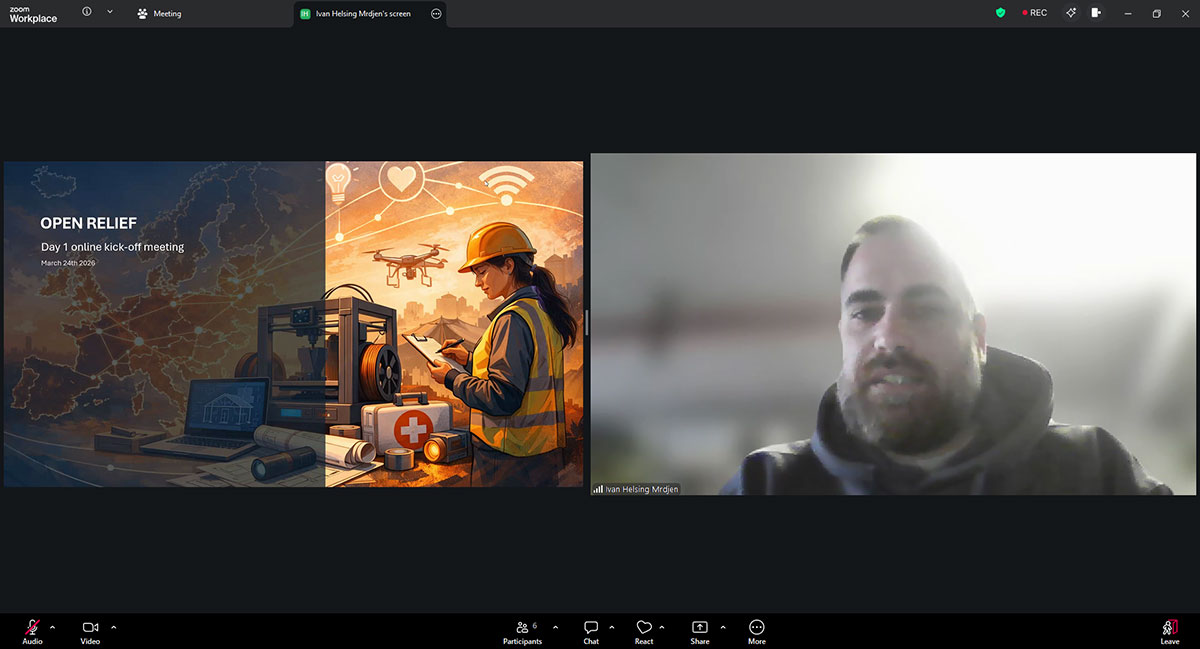Click the REC recording indicator
1200x649 pixels.
(1035, 13)
